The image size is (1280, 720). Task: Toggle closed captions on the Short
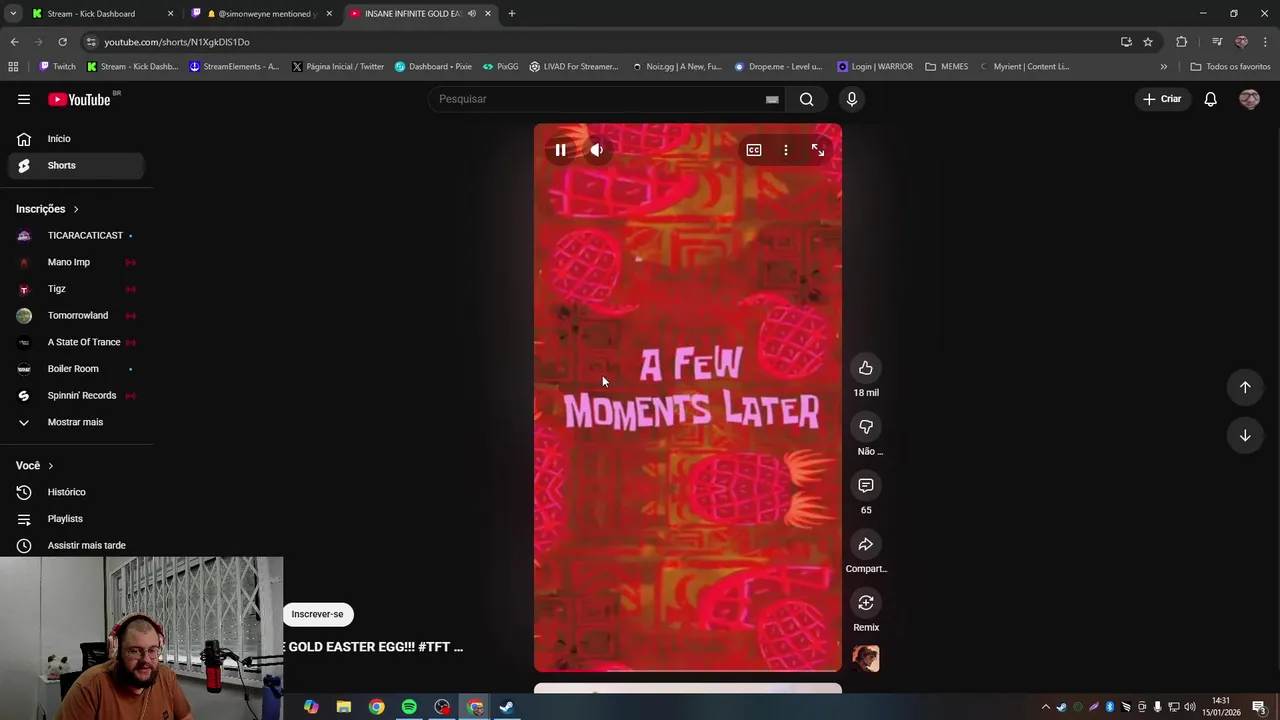(754, 150)
